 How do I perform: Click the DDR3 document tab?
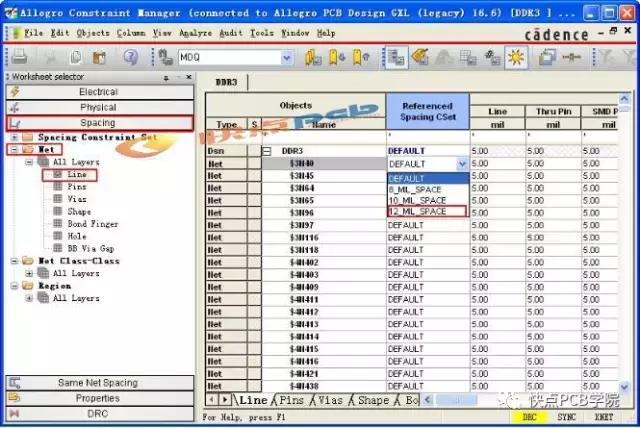[227, 82]
